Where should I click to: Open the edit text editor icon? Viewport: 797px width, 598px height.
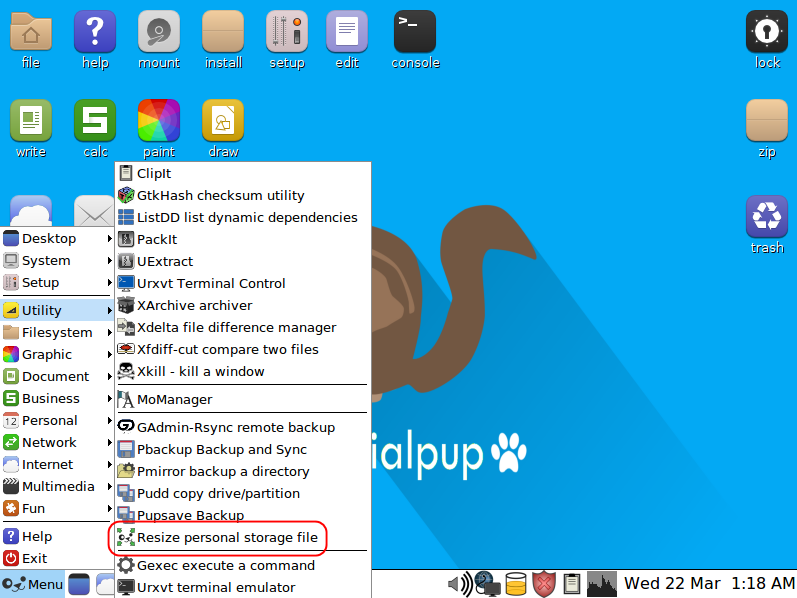[347, 32]
